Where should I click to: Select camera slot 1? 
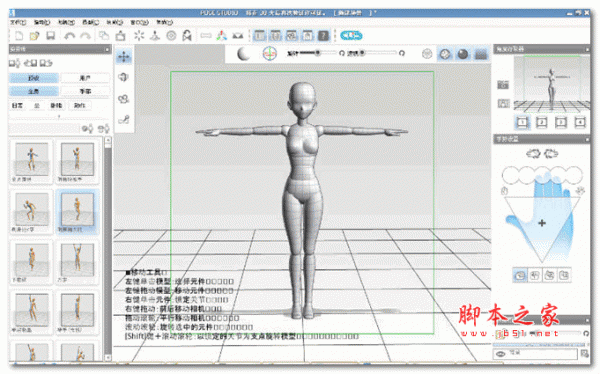[x=522, y=122]
